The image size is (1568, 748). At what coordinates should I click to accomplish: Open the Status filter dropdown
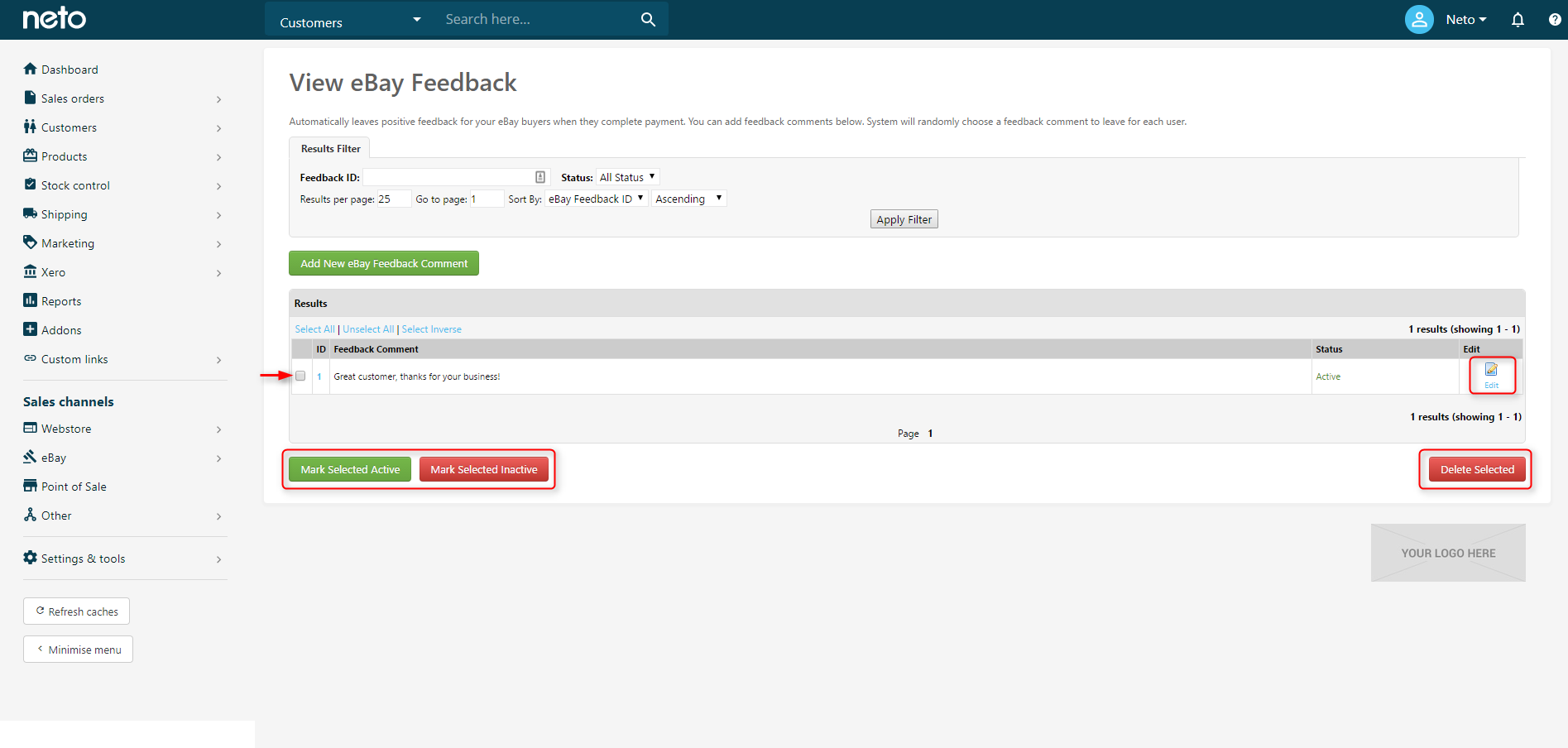pos(628,177)
